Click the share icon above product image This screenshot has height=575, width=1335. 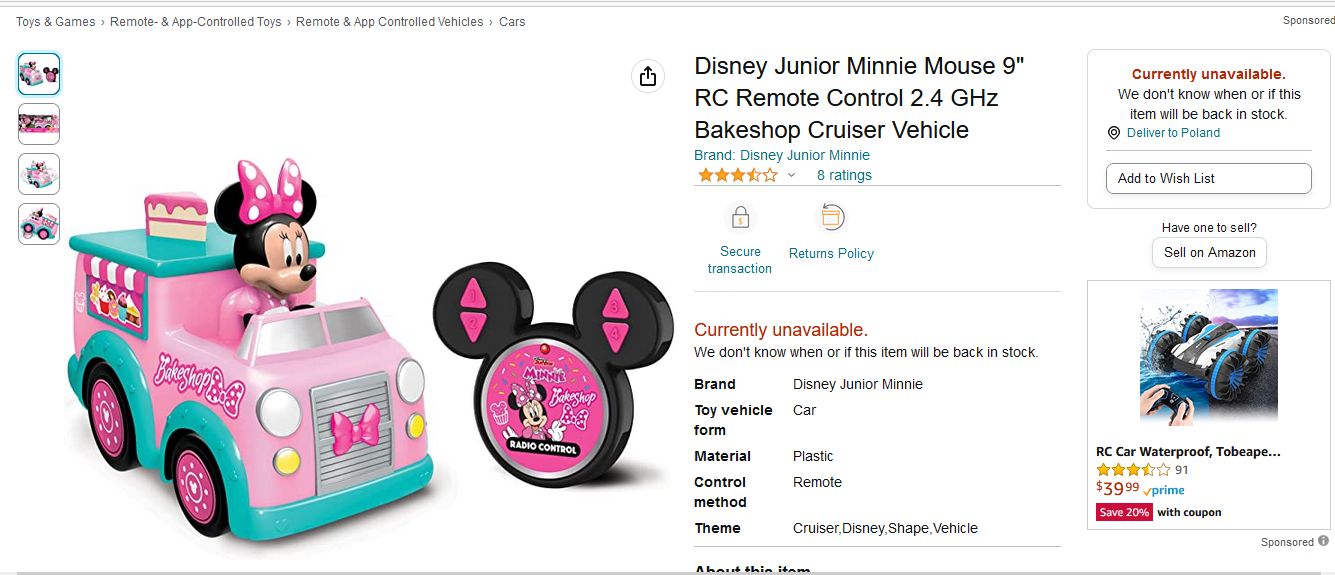point(648,76)
